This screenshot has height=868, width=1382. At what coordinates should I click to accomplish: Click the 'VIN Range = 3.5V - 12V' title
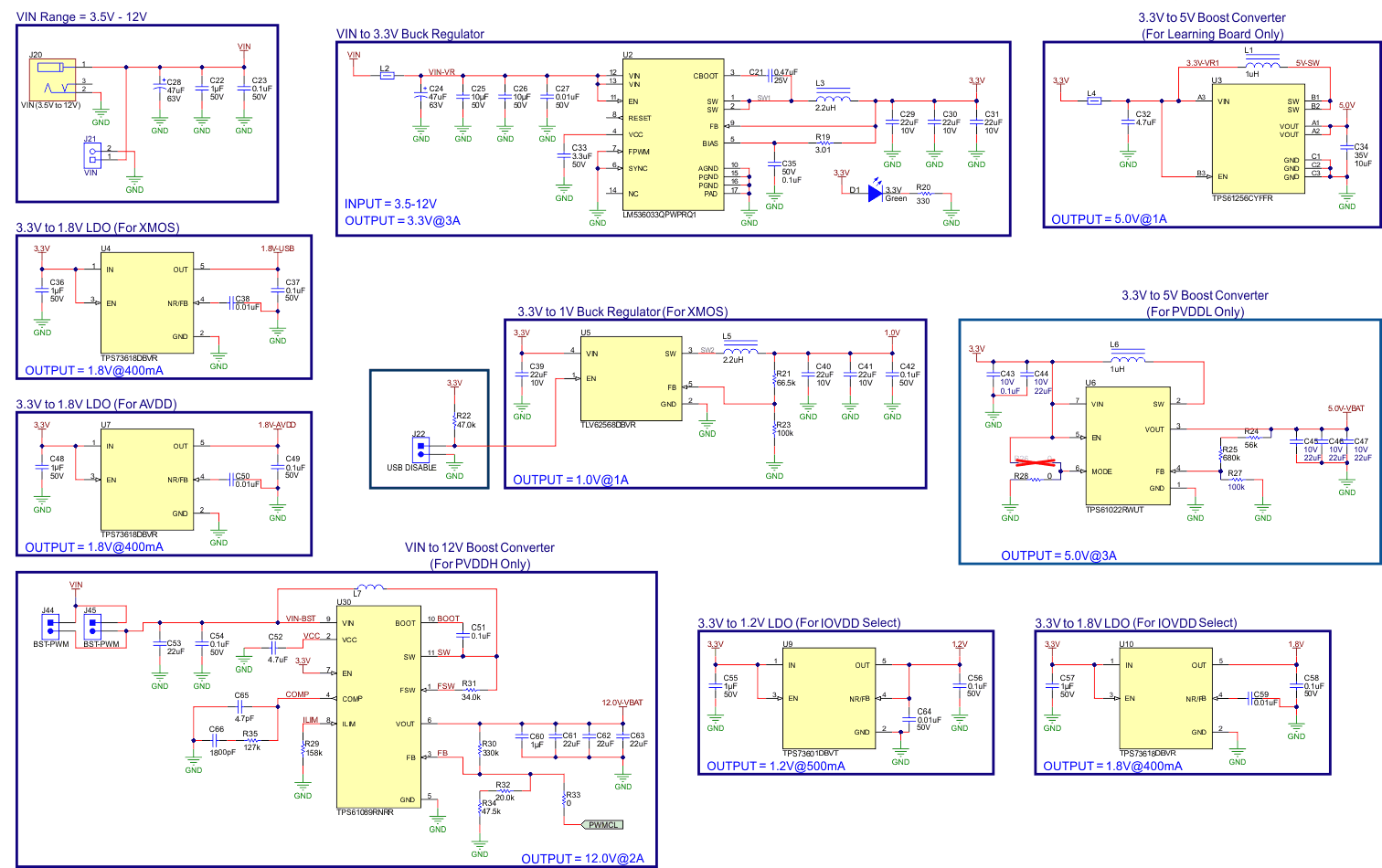click(81, 17)
